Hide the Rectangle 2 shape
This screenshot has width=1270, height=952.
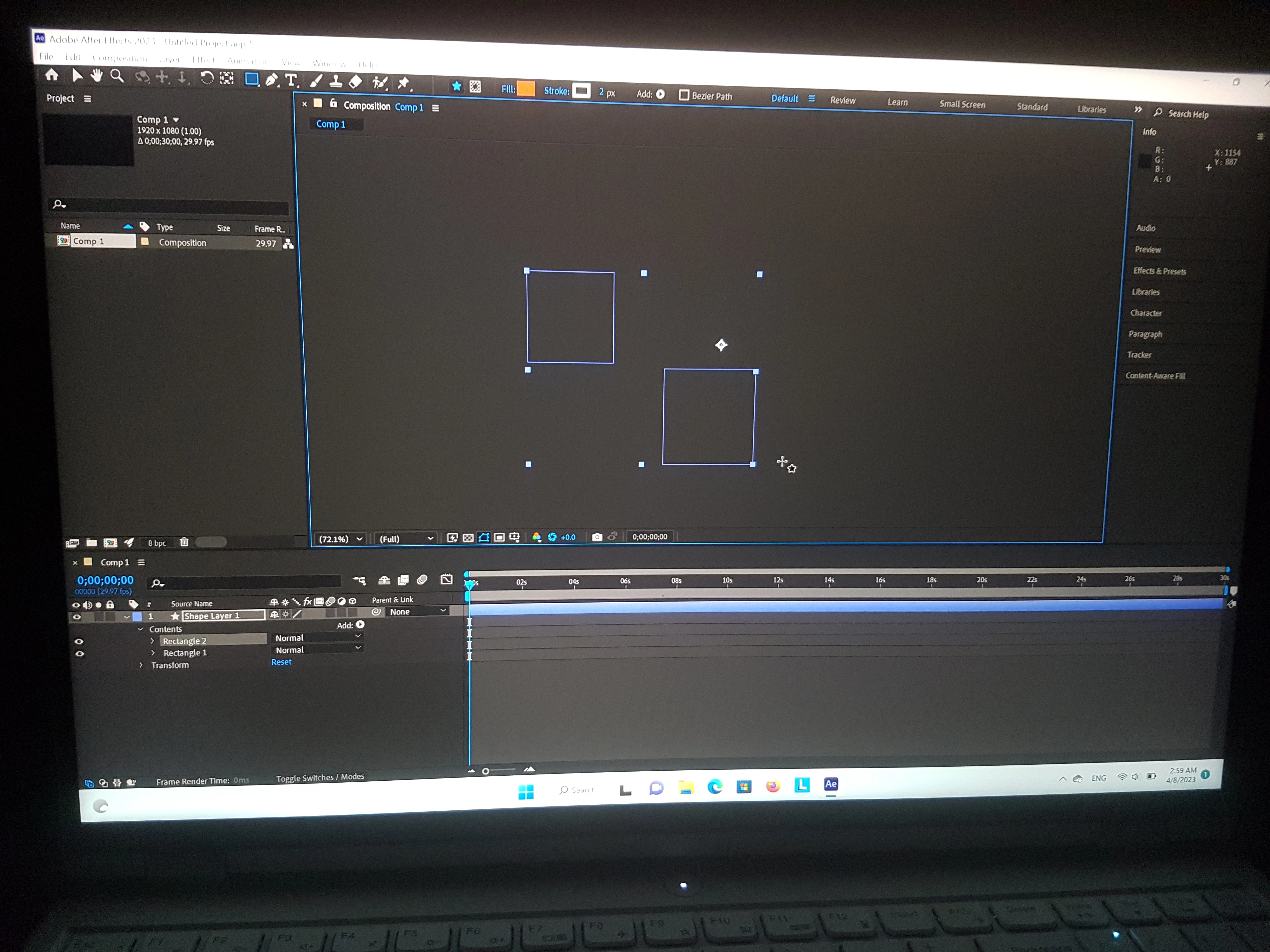point(79,642)
